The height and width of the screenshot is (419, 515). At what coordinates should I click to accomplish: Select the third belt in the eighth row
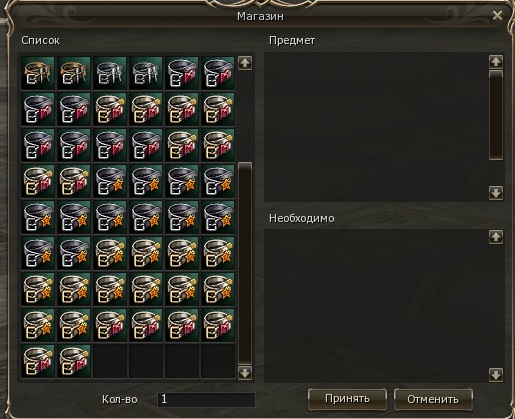point(110,325)
